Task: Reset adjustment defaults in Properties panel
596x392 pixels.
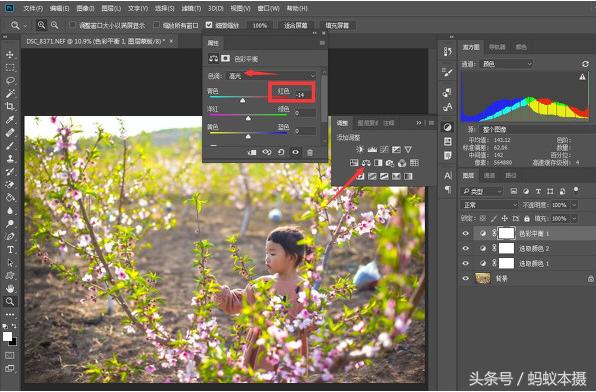Action: coord(281,152)
